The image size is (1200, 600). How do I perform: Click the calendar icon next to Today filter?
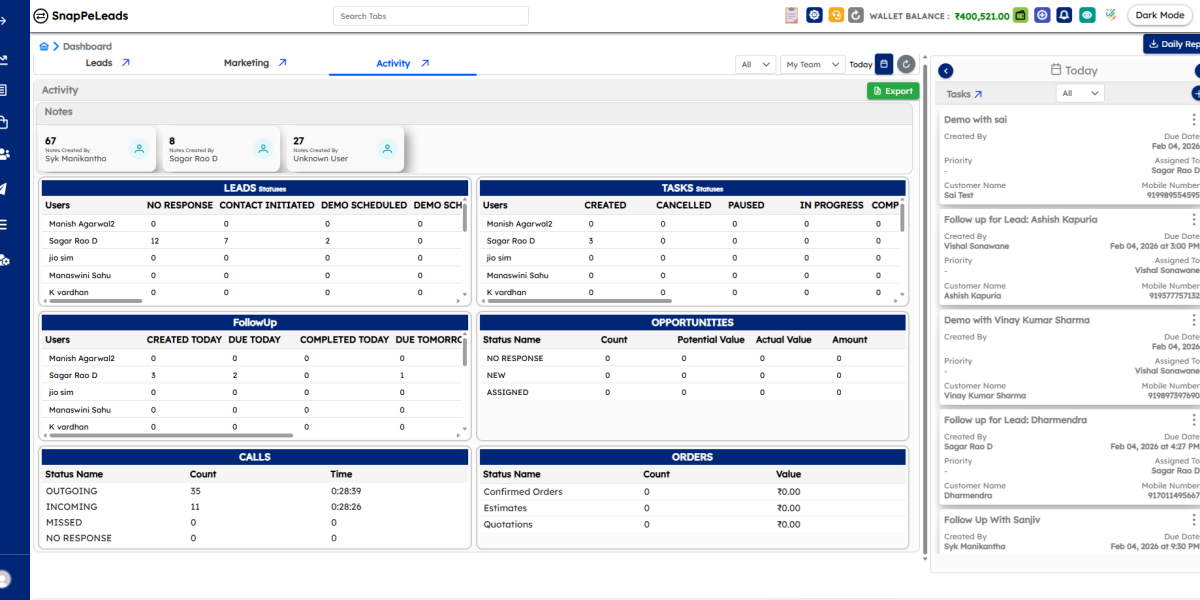point(884,64)
